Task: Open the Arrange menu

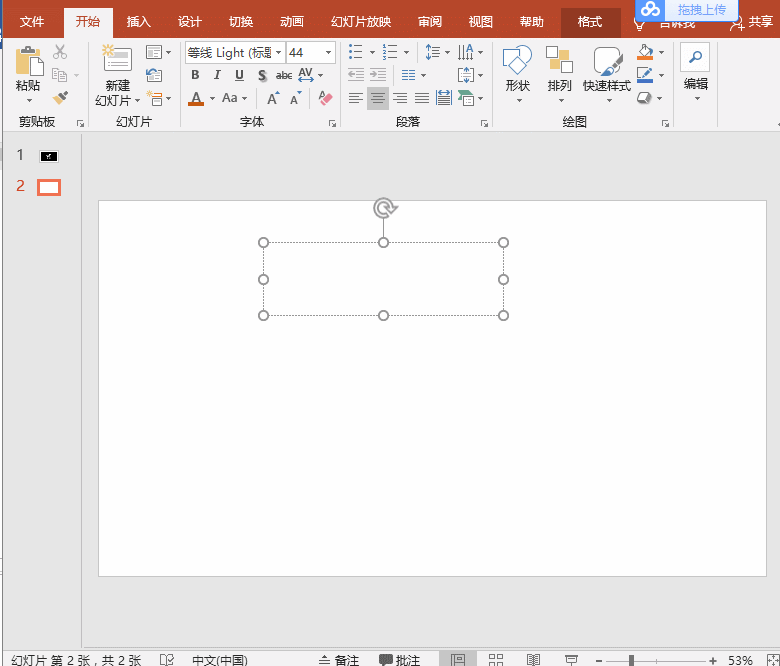Action: click(x=559, y=73)
